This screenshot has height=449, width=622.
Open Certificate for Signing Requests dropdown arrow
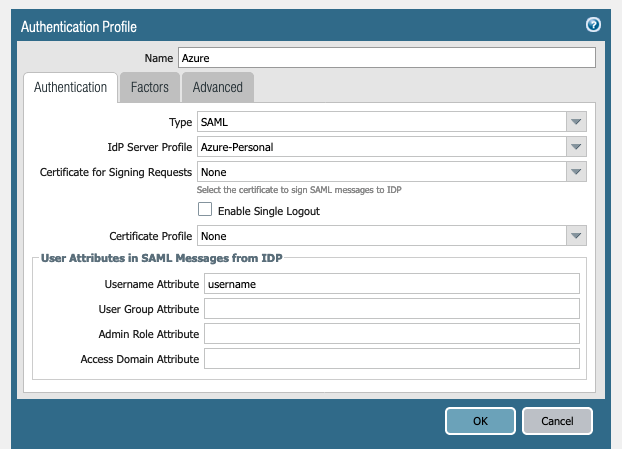point(576,172)
